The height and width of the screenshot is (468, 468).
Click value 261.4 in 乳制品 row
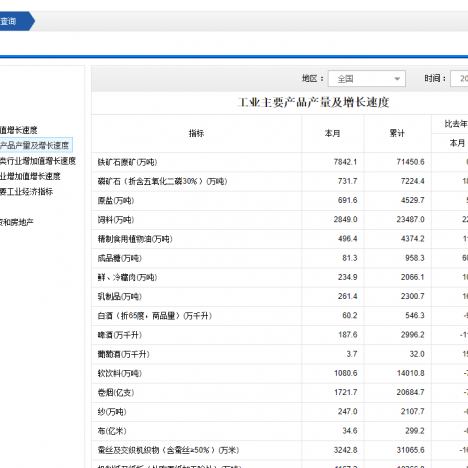(x=347, y=296)
